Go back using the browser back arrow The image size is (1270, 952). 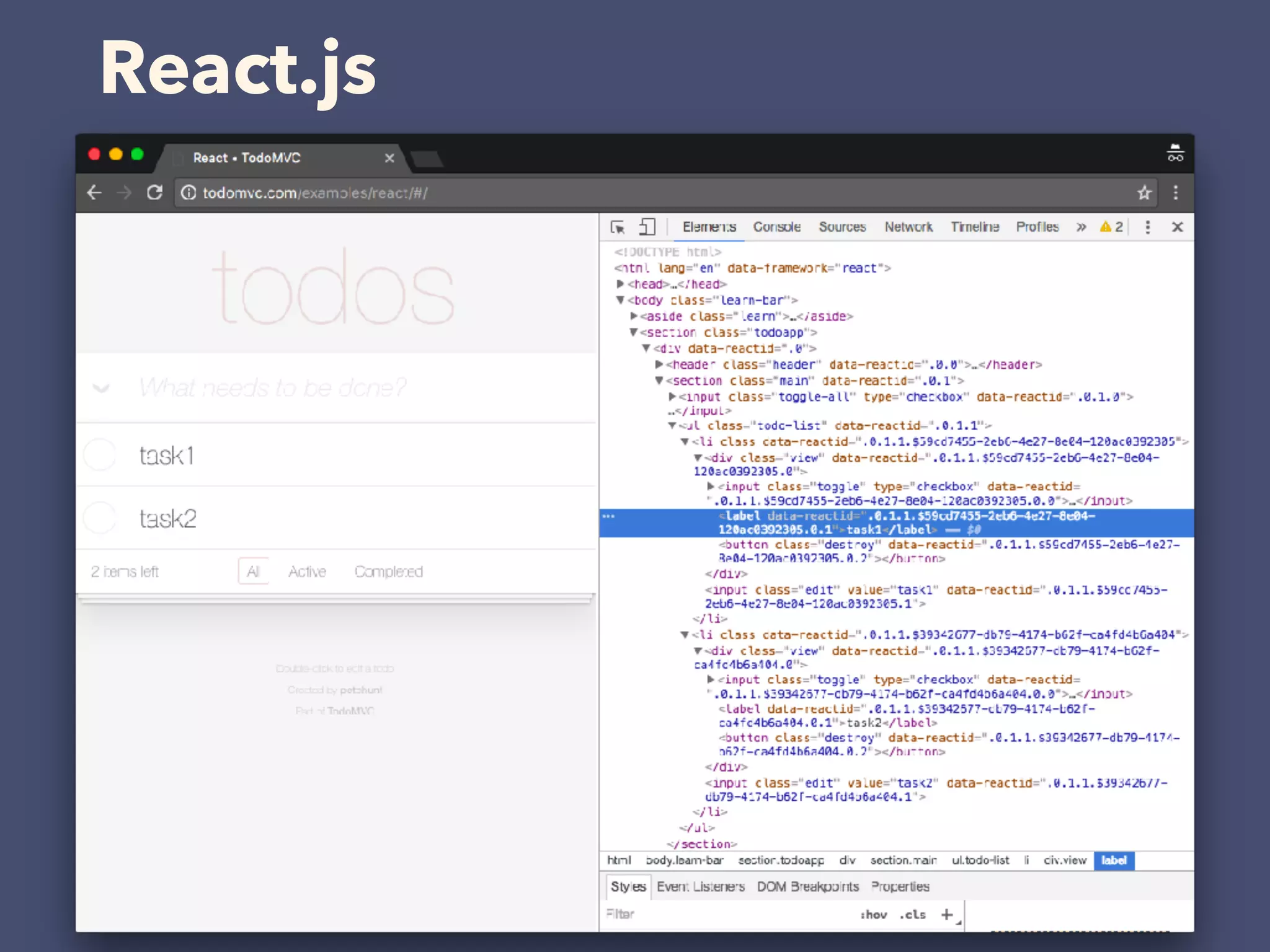pos(94,193)
